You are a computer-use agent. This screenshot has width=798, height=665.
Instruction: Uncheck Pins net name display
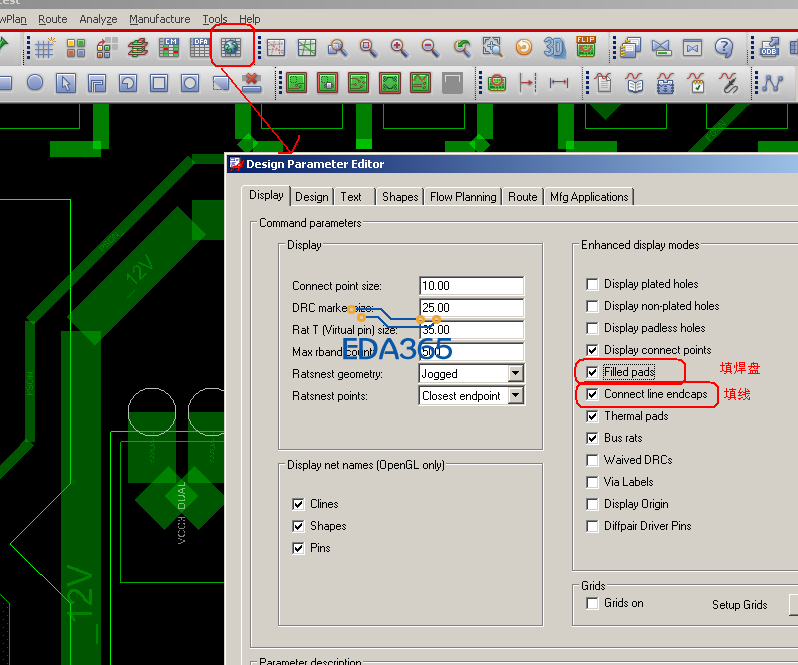(298, 548)
